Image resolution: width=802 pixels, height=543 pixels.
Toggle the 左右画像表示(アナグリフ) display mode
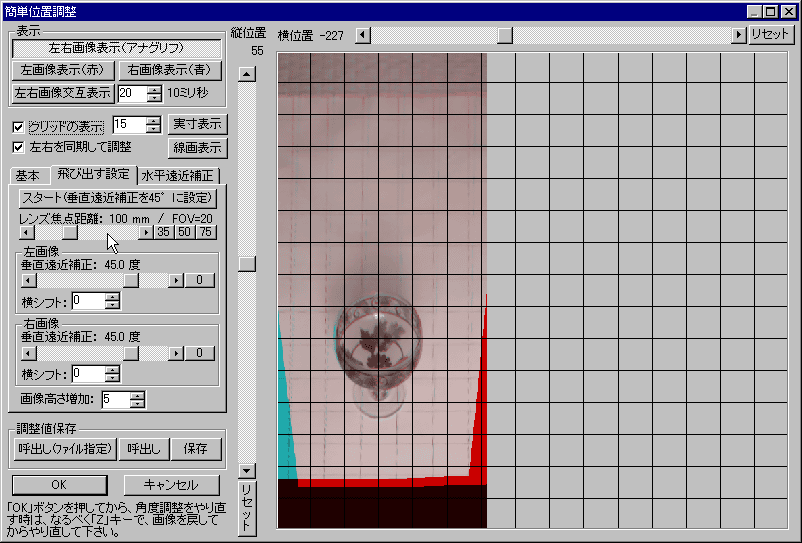click(x=119, y=47)
